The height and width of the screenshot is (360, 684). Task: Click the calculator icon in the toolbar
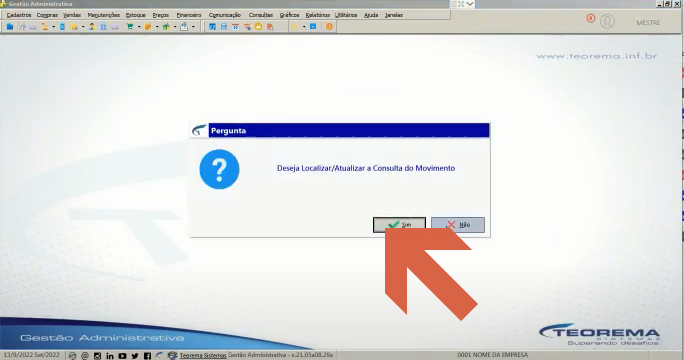point(224,27)
